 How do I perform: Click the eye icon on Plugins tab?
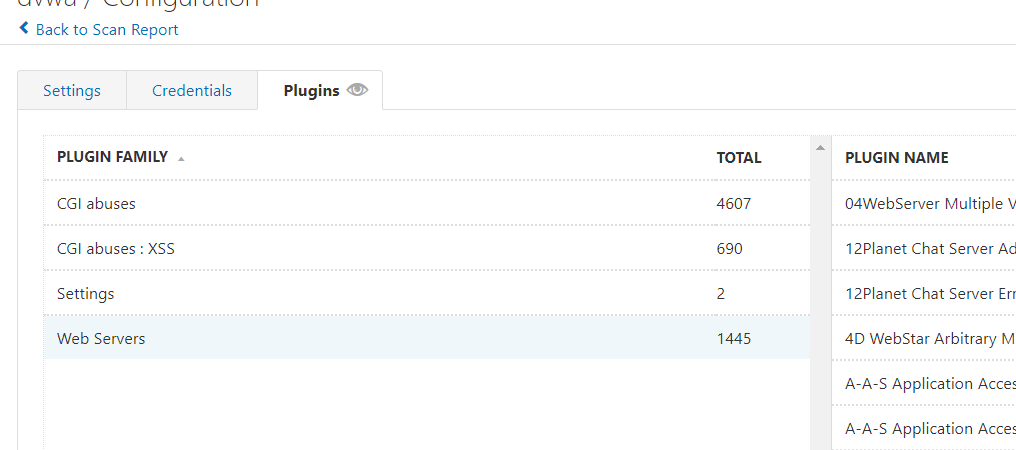coord(357,90)
